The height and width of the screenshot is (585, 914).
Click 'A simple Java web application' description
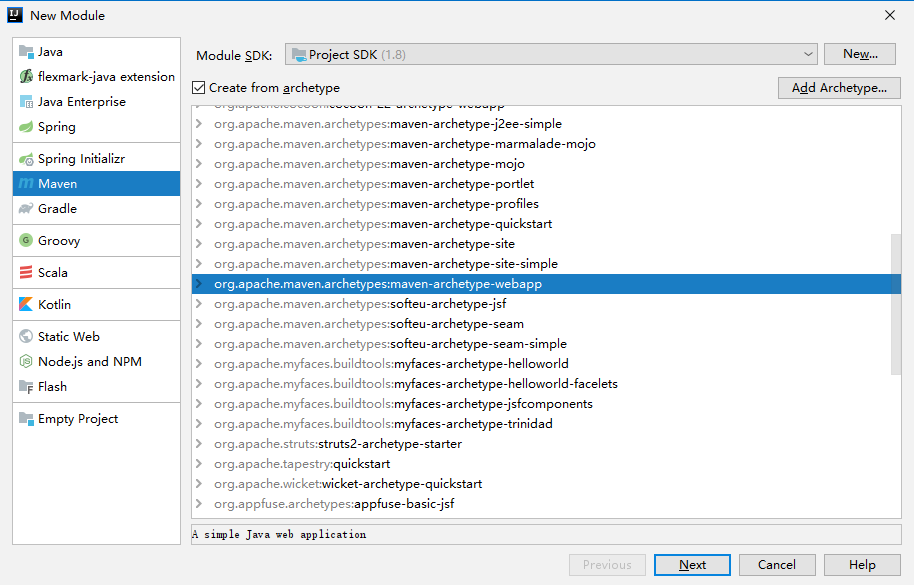pyautogui.click(x=279, y=534)
